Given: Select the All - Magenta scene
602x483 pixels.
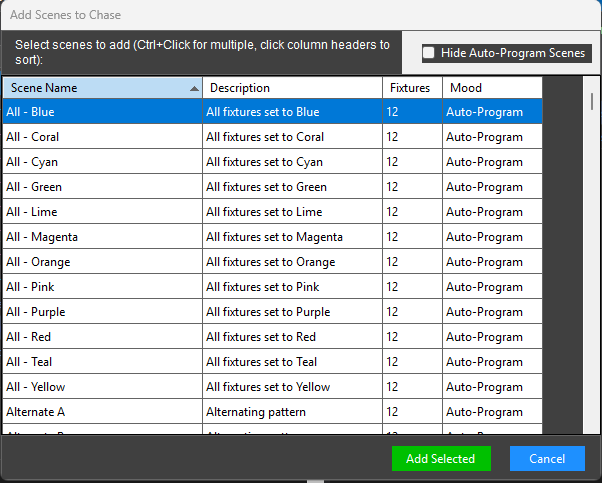Looking at the screenshot, I should (100, 237).
